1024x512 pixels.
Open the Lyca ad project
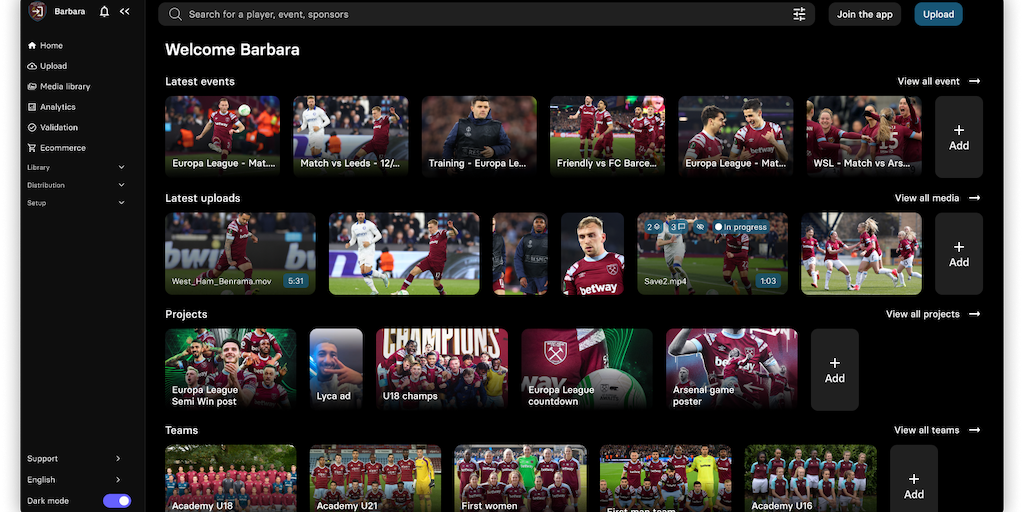click(x=336, y=370)
